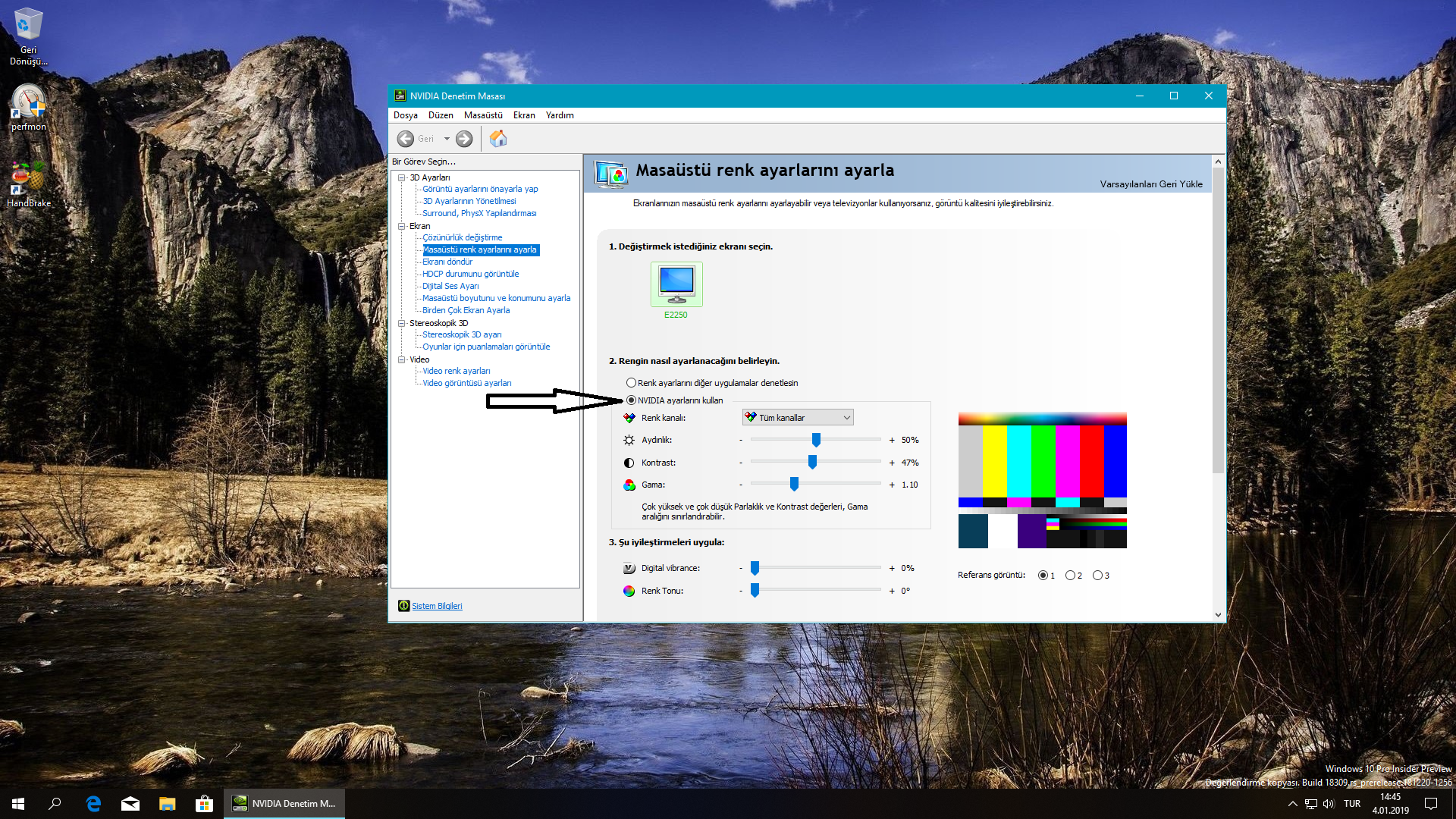Viewport: 1456px width, 819px height.
Task: Select 'Renk ayarlarını diğer uygulamalar denetlesin' option
Action: click(x=631, y=383)
